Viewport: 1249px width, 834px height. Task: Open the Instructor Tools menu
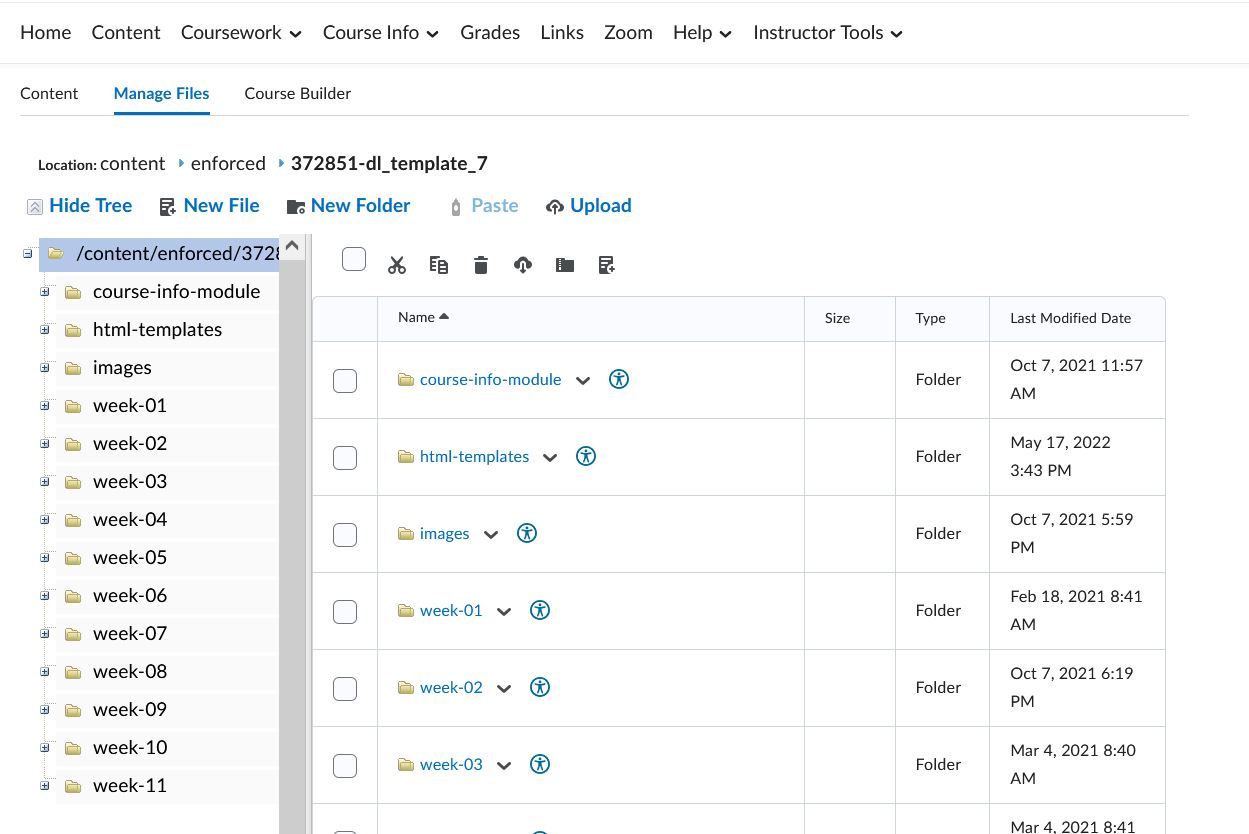827,32
